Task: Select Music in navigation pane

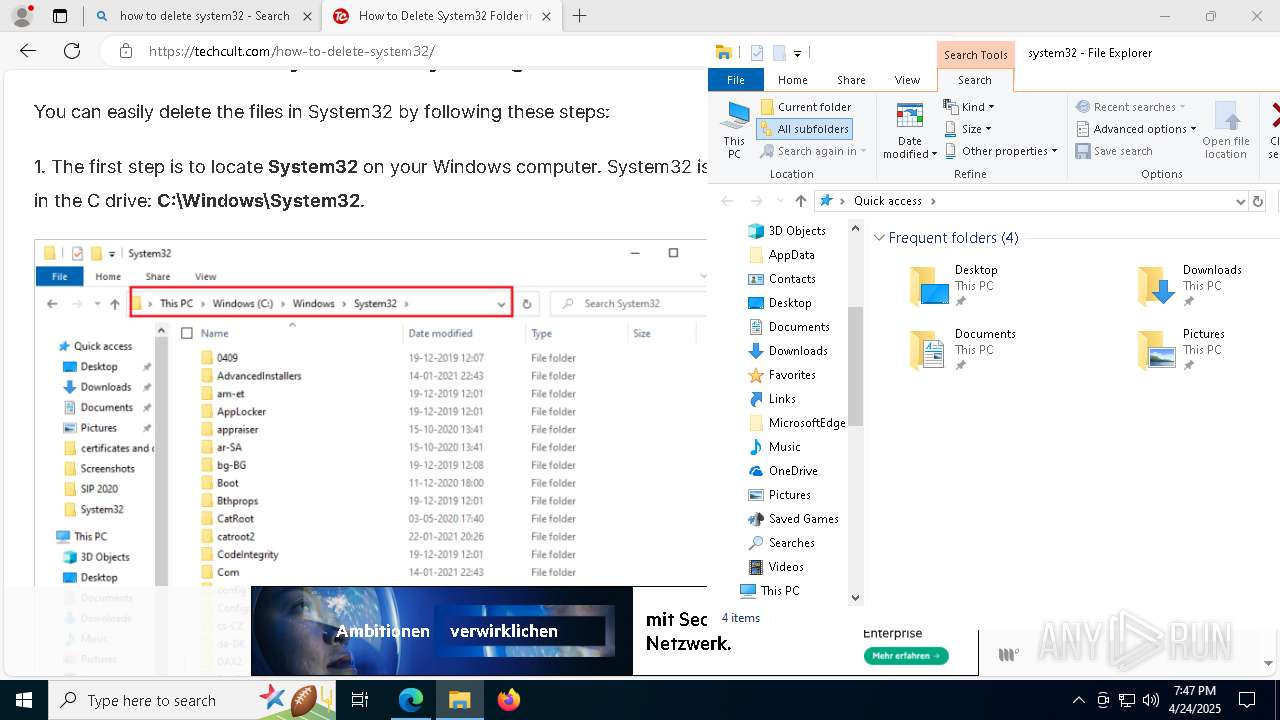Action: tap(784, 447)
